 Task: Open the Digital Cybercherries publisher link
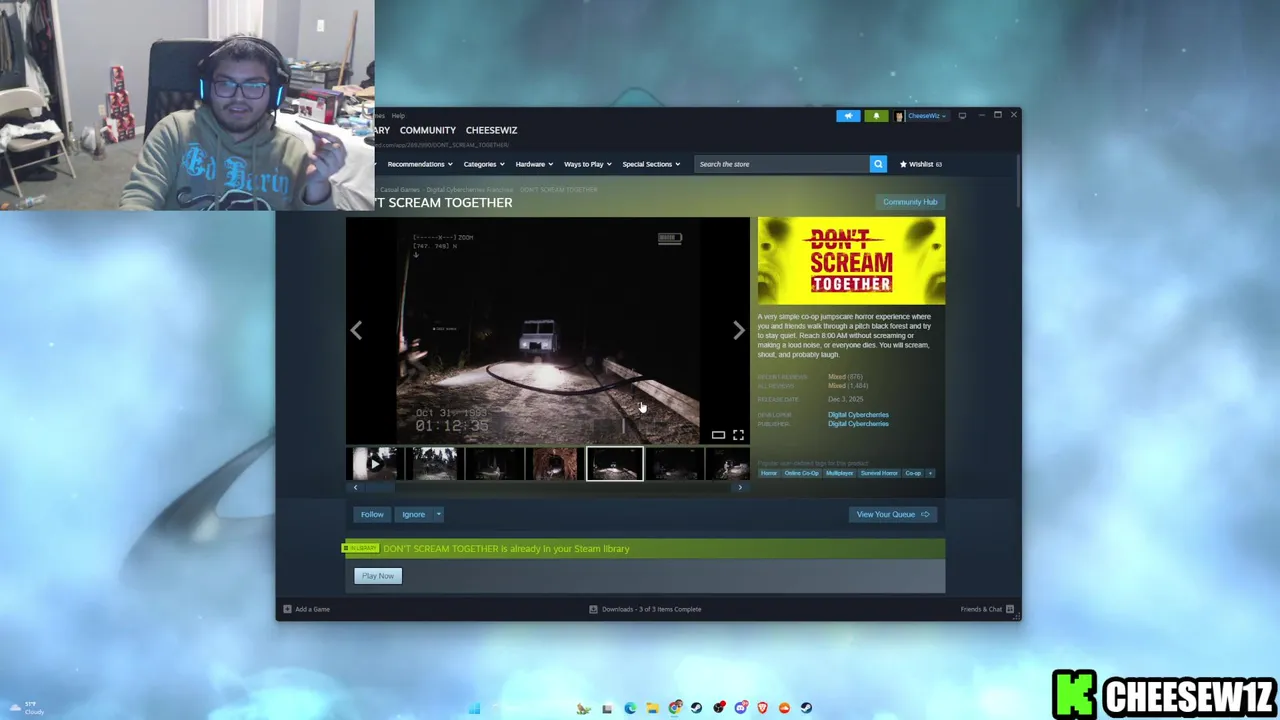coord(858,424)
